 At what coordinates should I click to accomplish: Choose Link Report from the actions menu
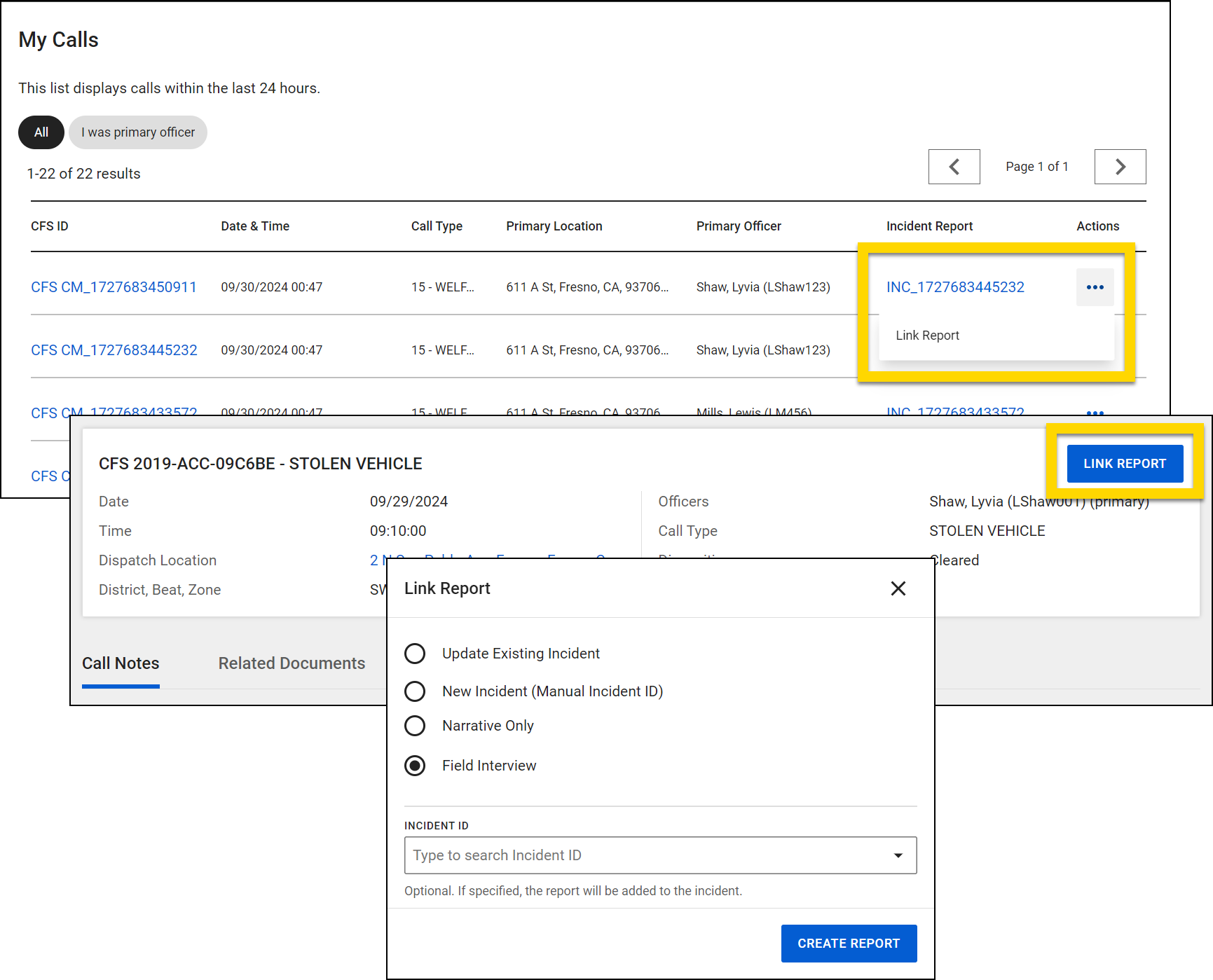click(927, 336)
